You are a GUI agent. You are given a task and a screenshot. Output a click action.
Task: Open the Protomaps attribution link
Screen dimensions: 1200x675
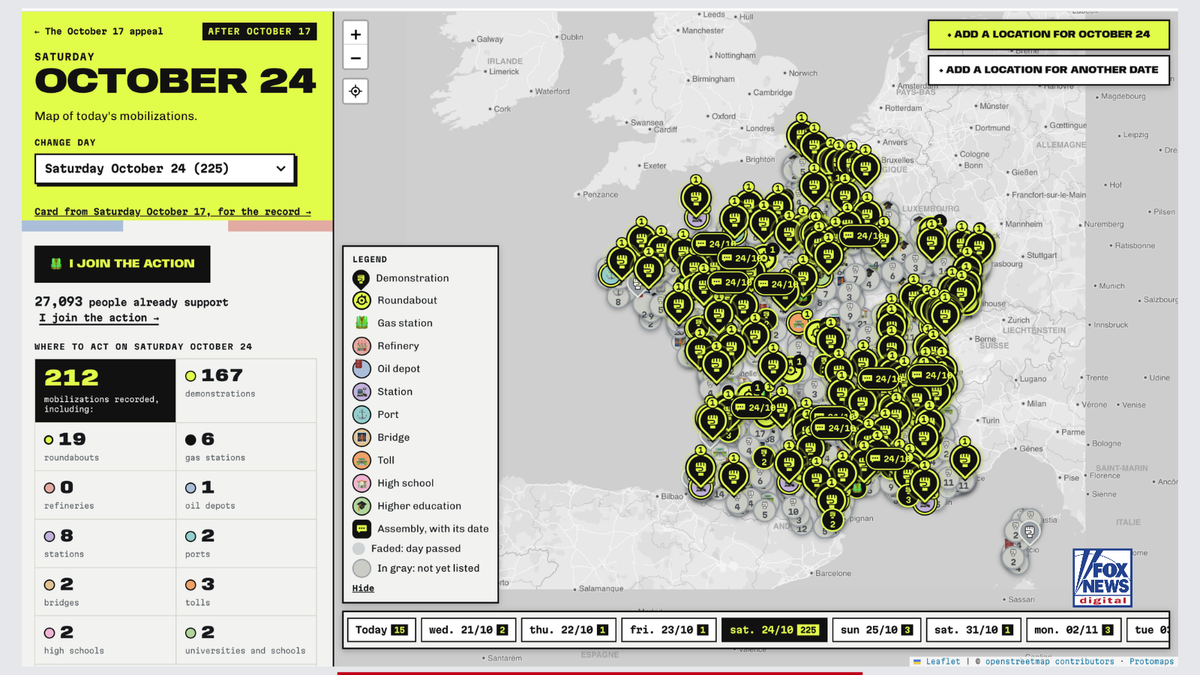tap(1152, 661)
